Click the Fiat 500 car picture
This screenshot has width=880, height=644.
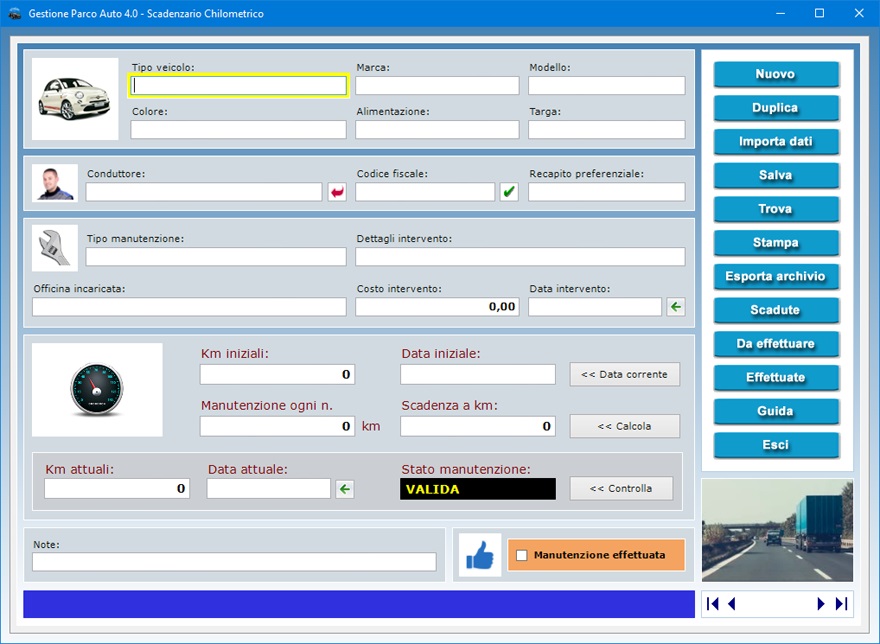pyautogui.click(x=75, y=99)
